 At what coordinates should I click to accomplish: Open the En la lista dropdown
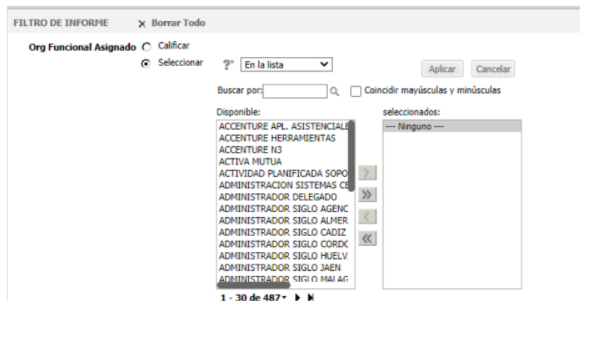[x=286, y=64]
